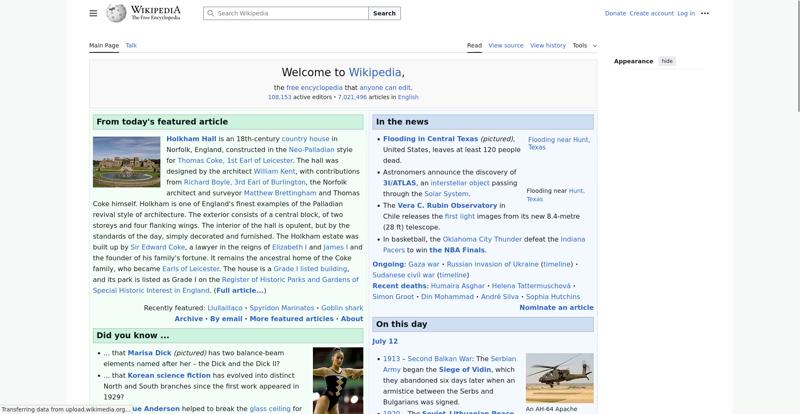Open More featured articles
The height and width of the screenshot is (414, 800).
pos(291,319)
